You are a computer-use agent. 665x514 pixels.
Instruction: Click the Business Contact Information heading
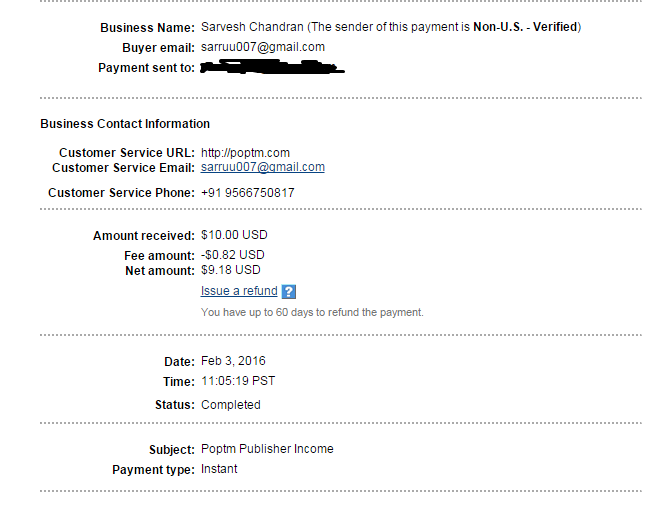tap(125, 124)
